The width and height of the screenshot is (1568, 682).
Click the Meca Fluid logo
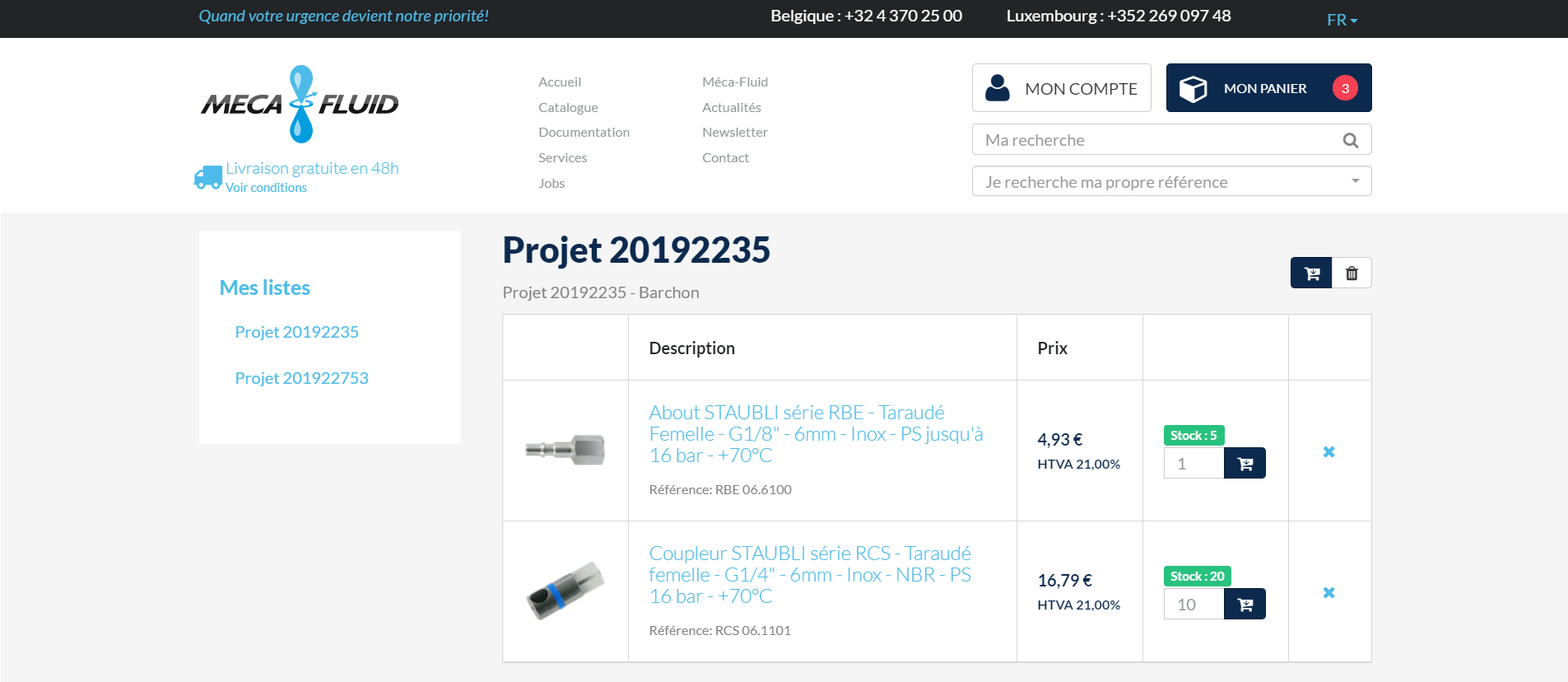tap(300, 105)
